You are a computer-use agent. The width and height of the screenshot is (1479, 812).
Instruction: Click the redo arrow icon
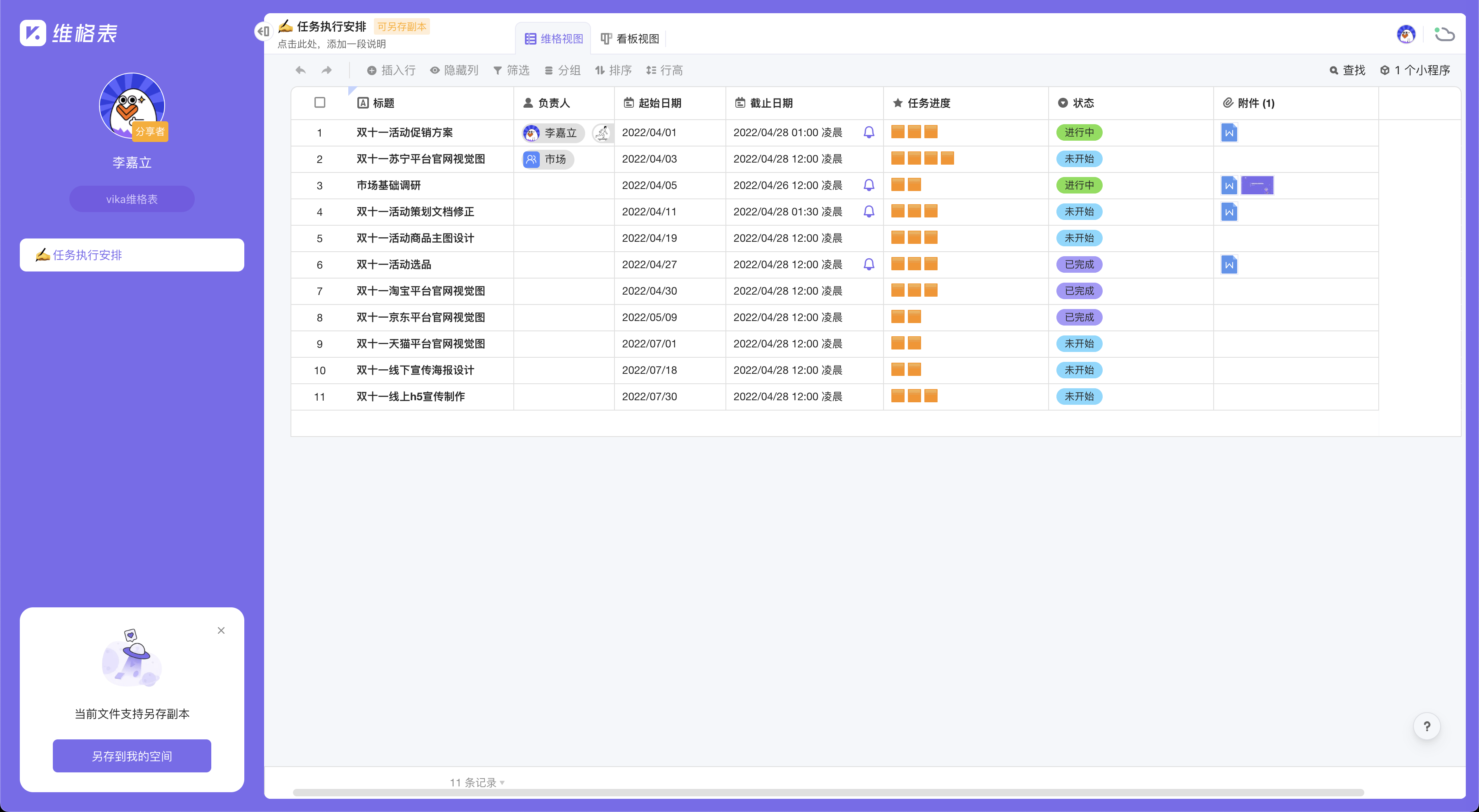(327, 70)
